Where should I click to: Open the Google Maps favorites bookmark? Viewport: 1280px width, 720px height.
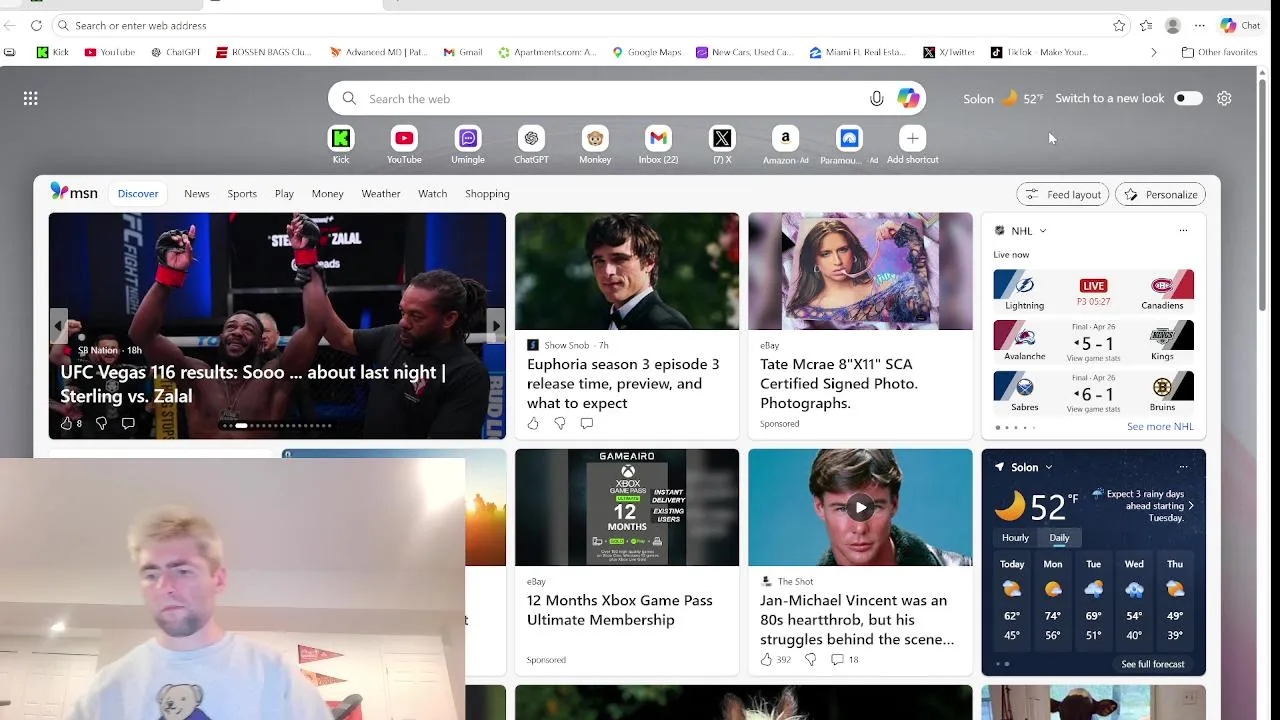(x=646, y=52)
